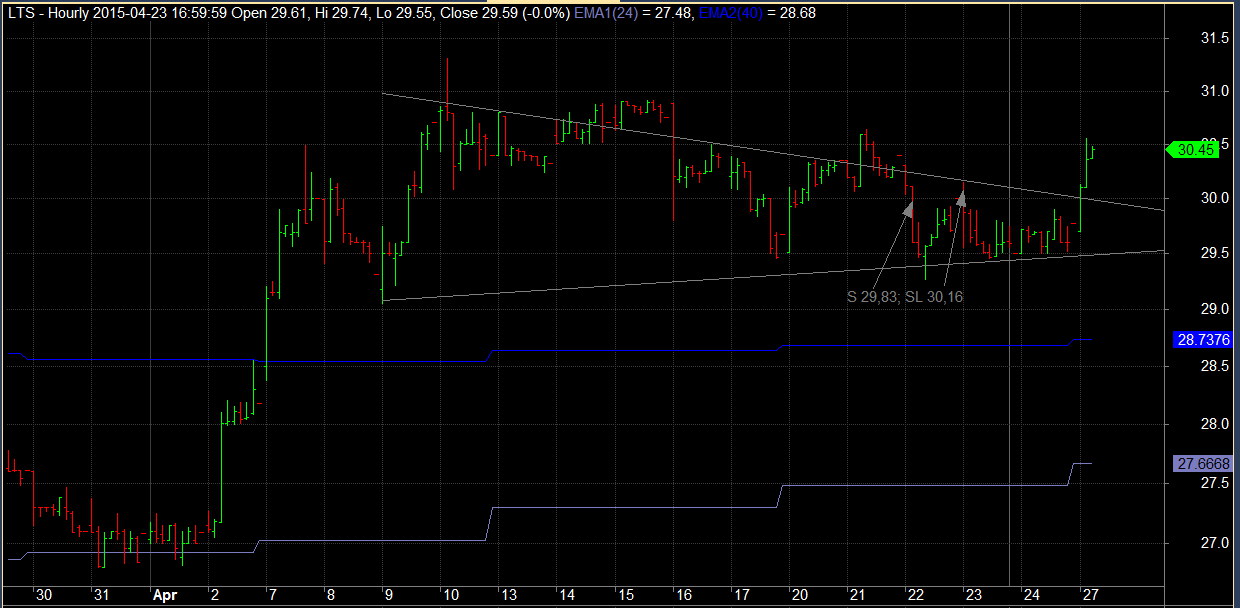
Task: Click the date label 2 on time axis
Action: [x=216, y=593]
